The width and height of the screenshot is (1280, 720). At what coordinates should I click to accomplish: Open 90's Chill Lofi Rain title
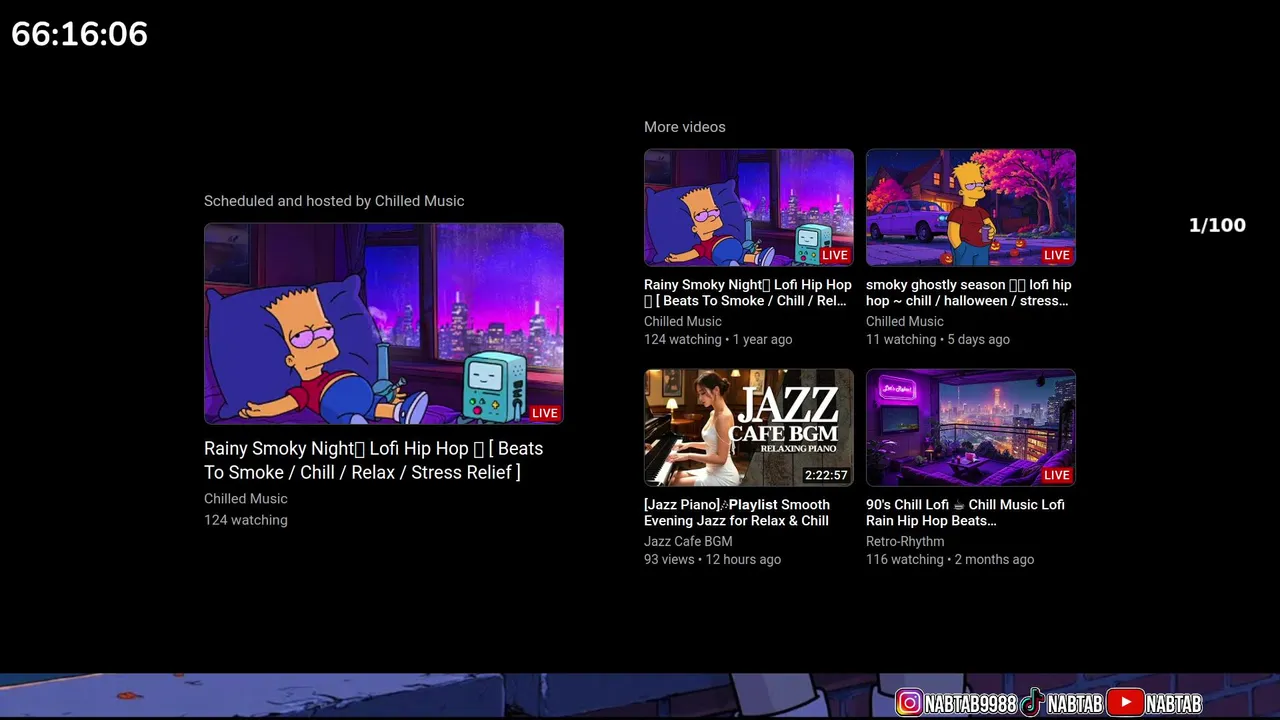[965, 513]
